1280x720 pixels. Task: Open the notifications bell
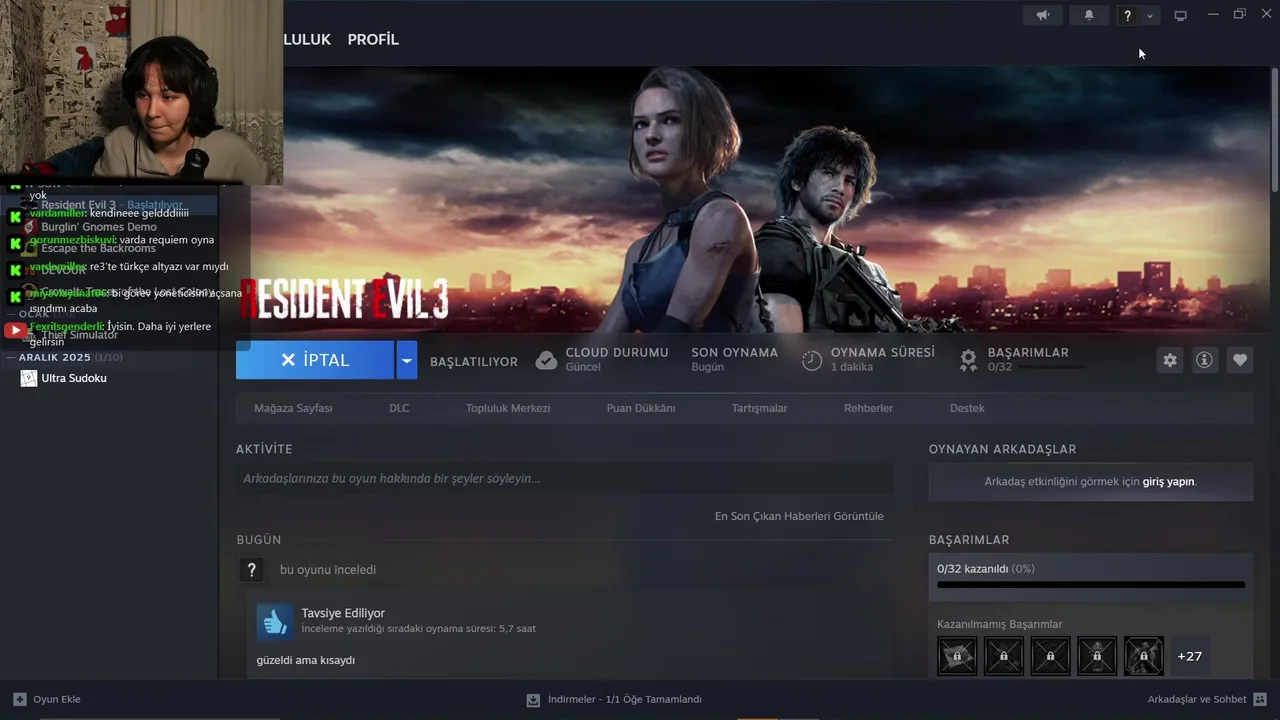(x=1089, y=15)
